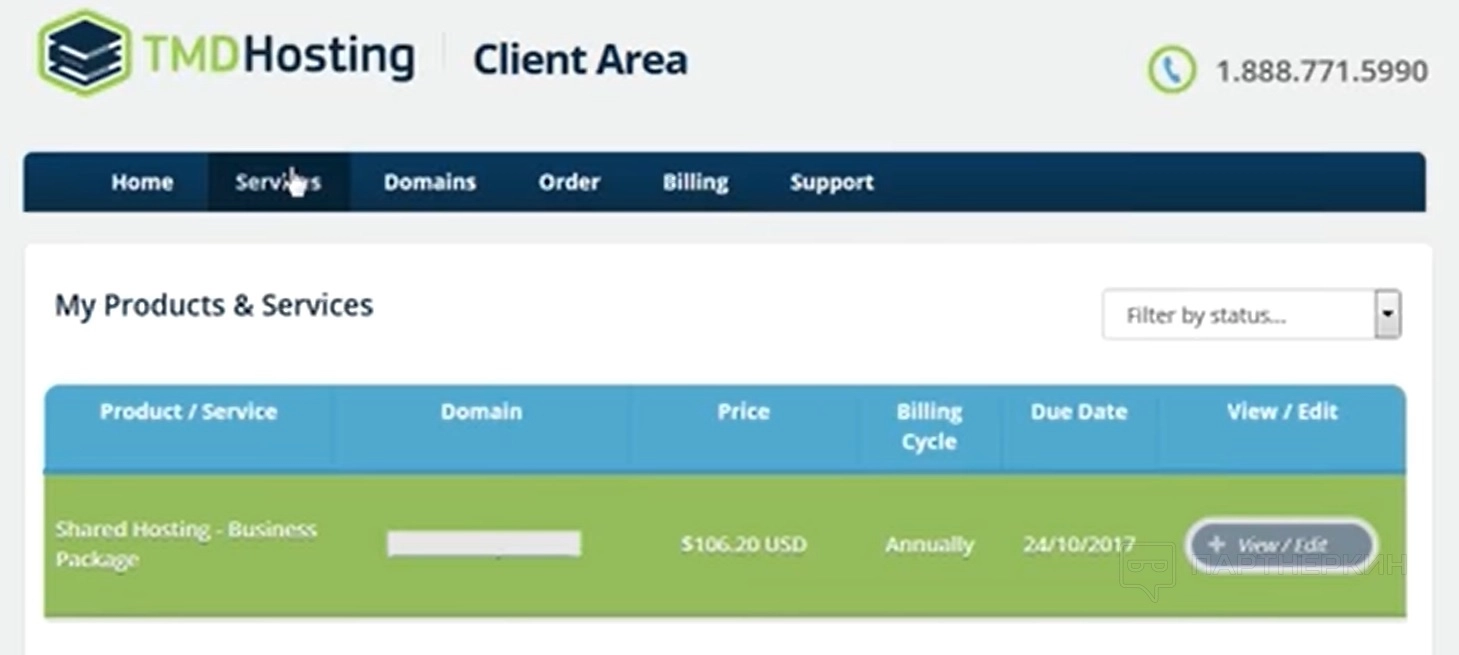Open the Home menu item
The image size is (1459, 655).
142,182
